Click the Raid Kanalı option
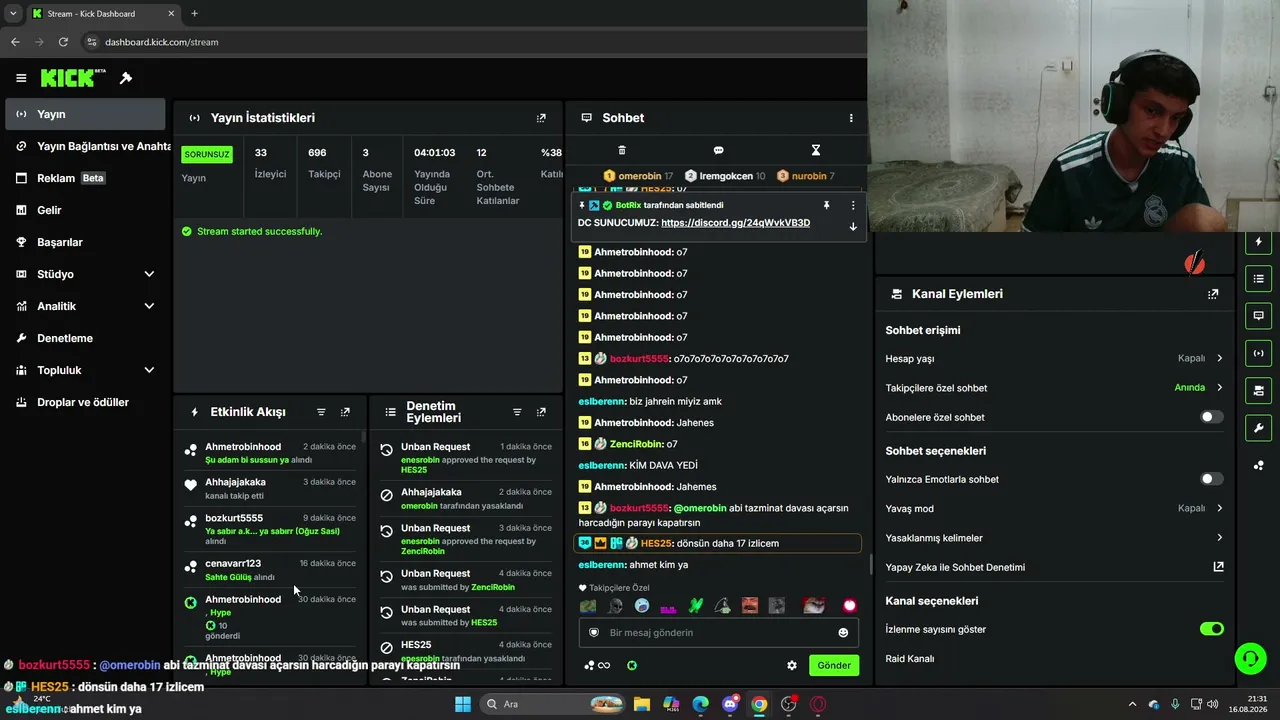1280x720 pixels. tap(910, 659)
